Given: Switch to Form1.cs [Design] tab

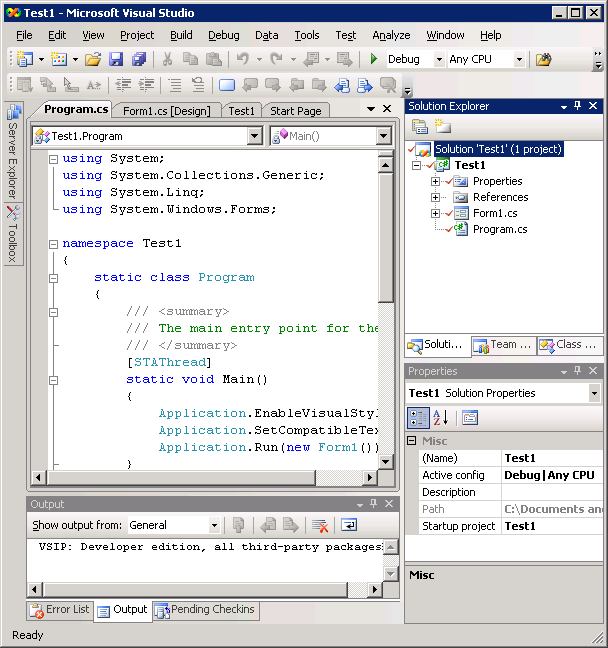Looking at the screenshot, I should 166,111.
